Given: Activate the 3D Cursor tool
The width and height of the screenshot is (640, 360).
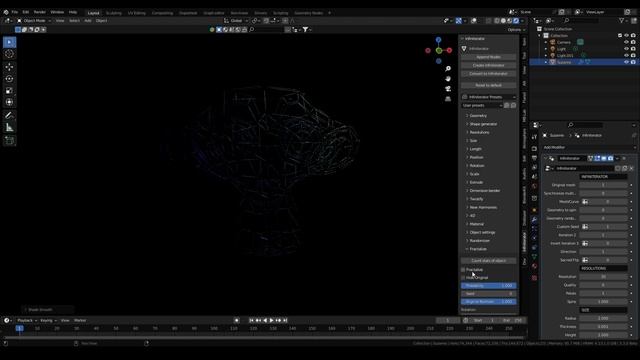Looking at the screenshot, I should tap(9, 54).
